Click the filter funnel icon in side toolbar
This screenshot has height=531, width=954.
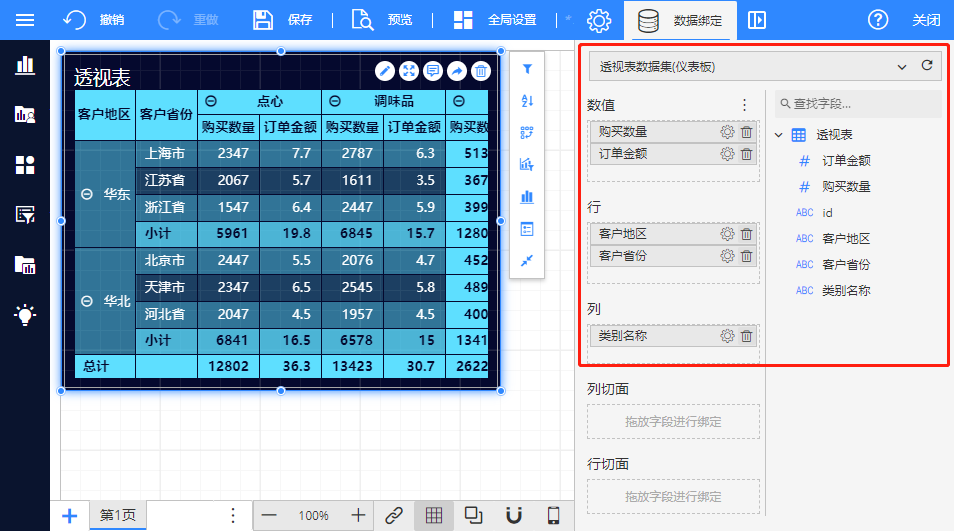527,70
